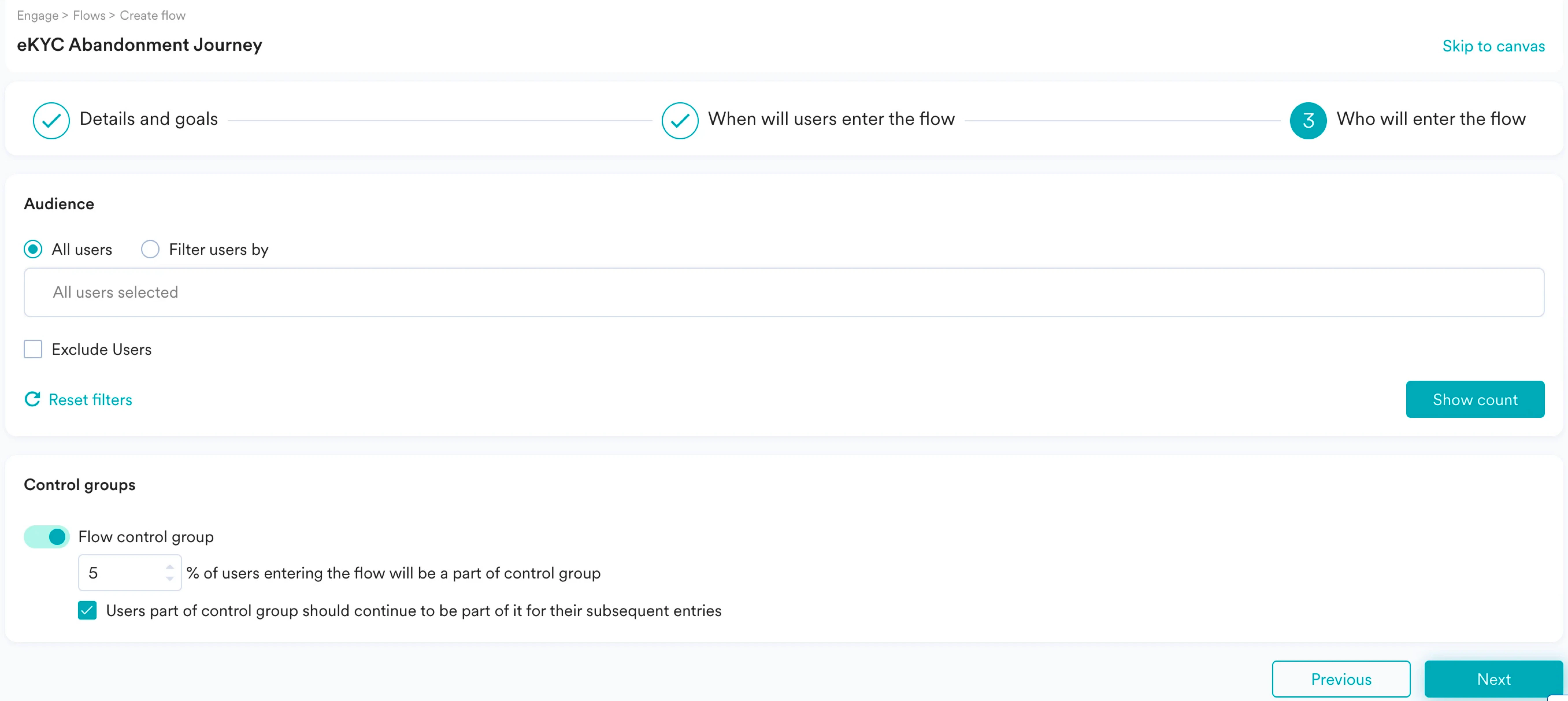Click the Details and goals checkmark icon
The height and width of the screenshot is (701, 1568).
click(51, 120)
